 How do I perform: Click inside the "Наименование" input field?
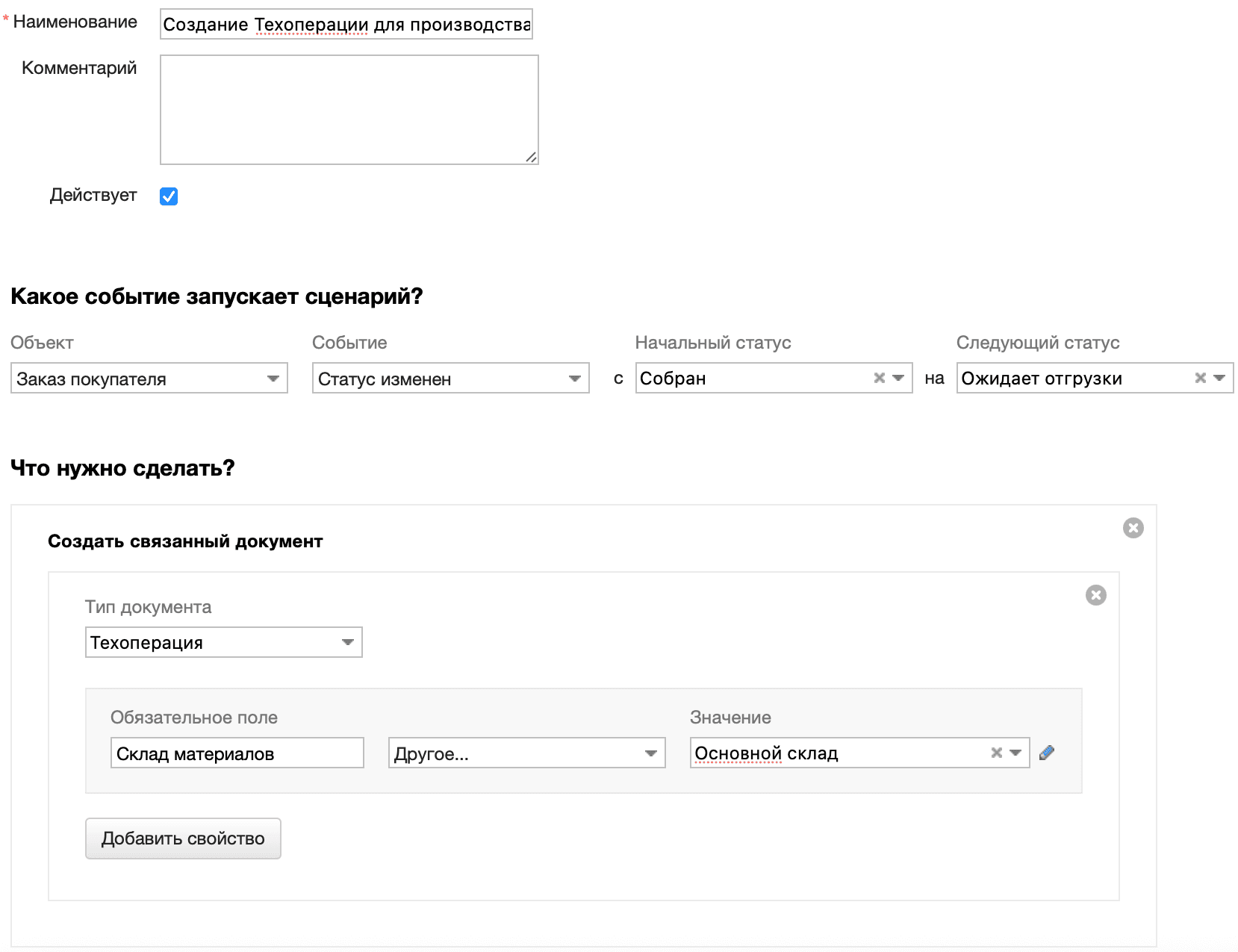click(x=343, y=24)
